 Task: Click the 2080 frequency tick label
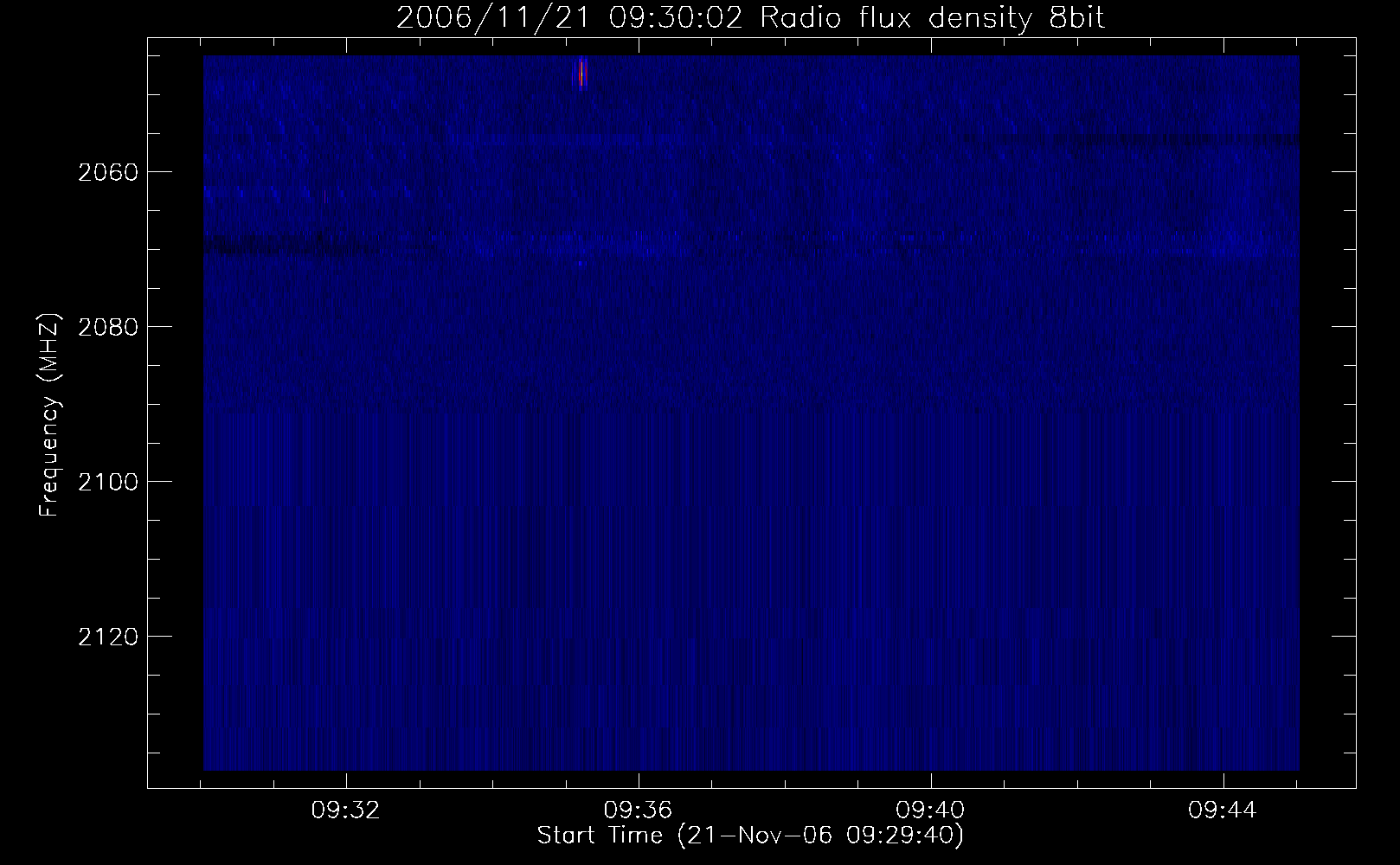tap(107, 327)
